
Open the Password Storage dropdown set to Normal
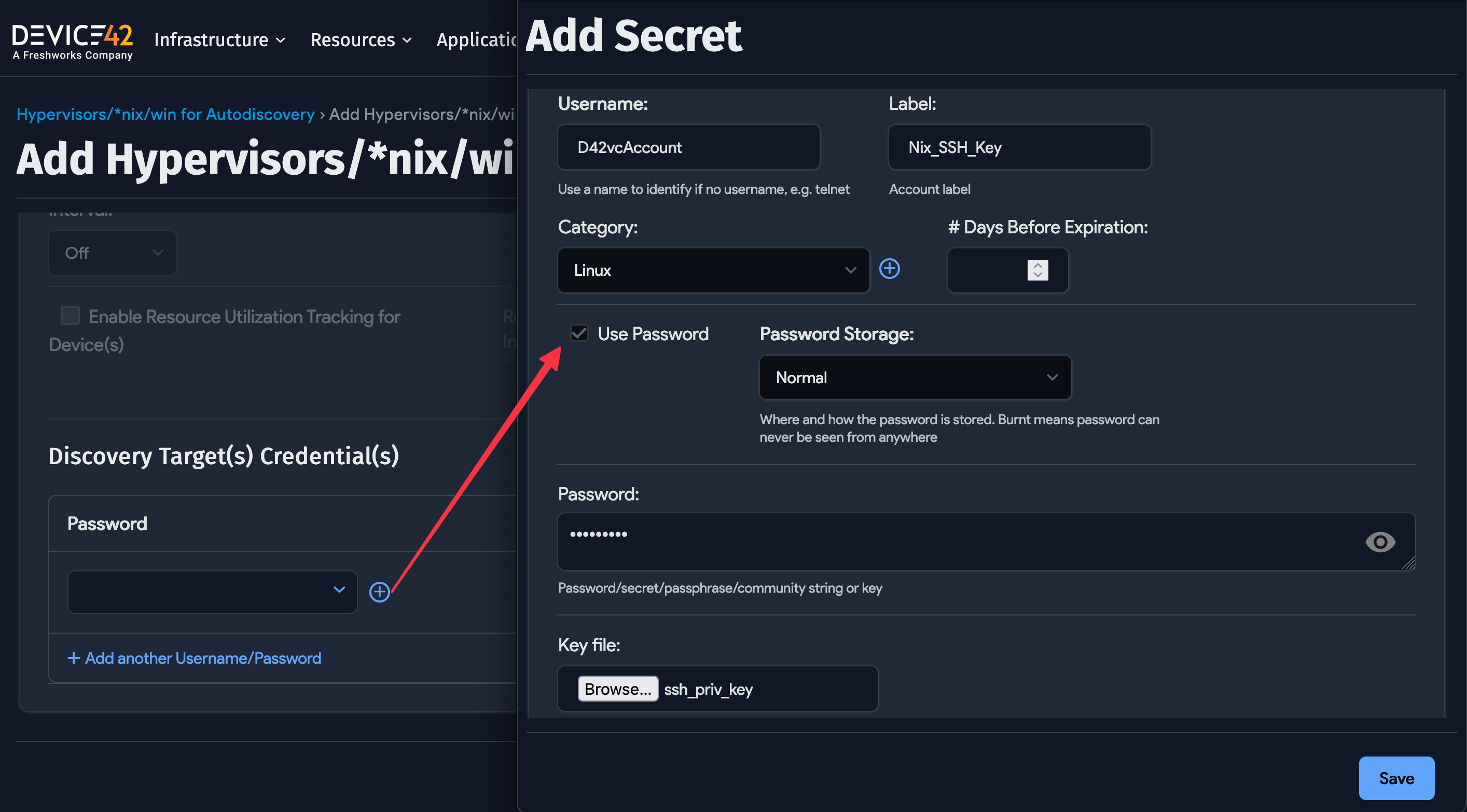[x=915, y=377]
